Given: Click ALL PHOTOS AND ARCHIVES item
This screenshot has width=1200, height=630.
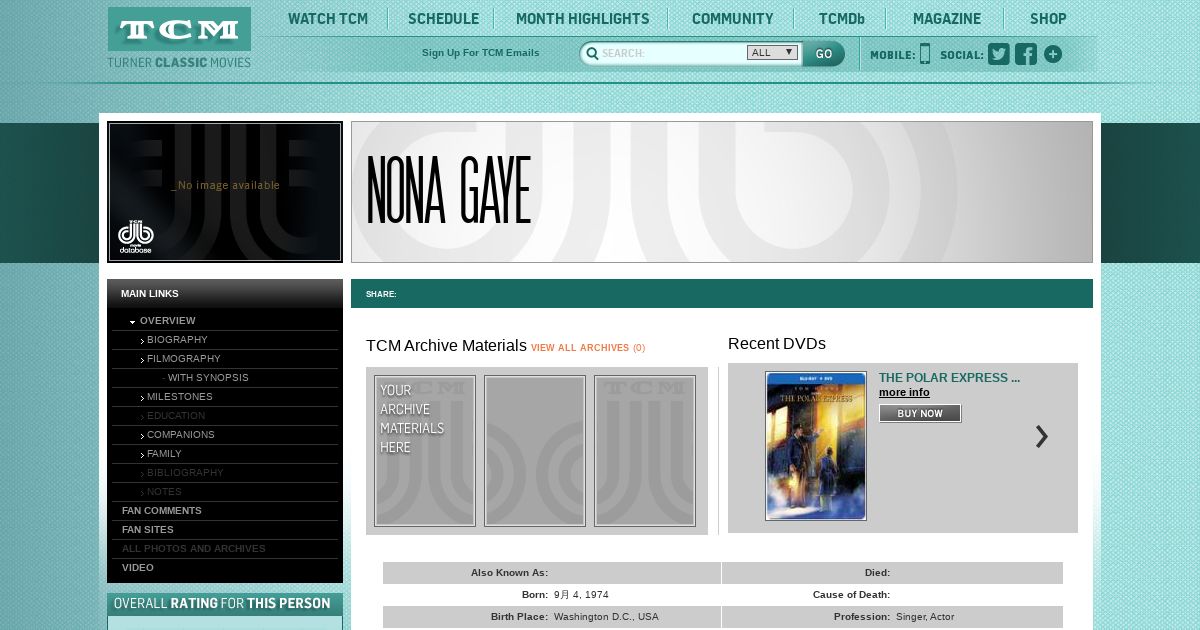Looking at the screenshot, I should 194,549.
